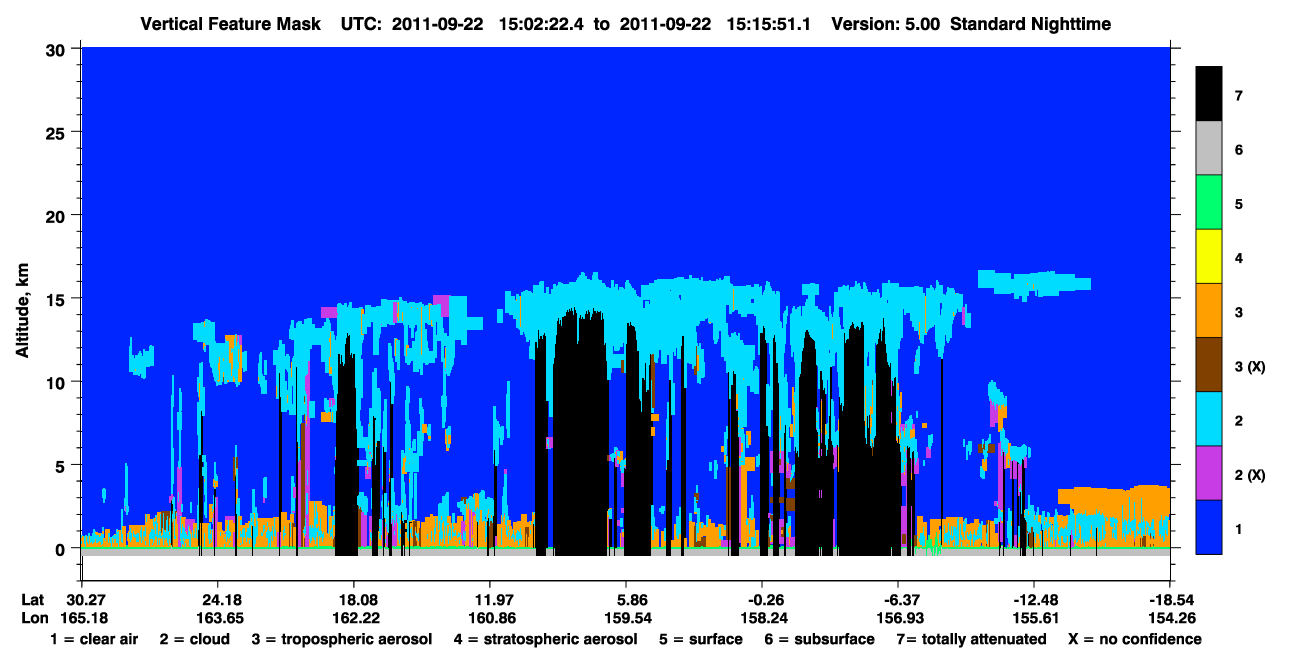Click the 'Version: 5.00' text in title
Screen dimensions: 1300x667
click(886, 23)
